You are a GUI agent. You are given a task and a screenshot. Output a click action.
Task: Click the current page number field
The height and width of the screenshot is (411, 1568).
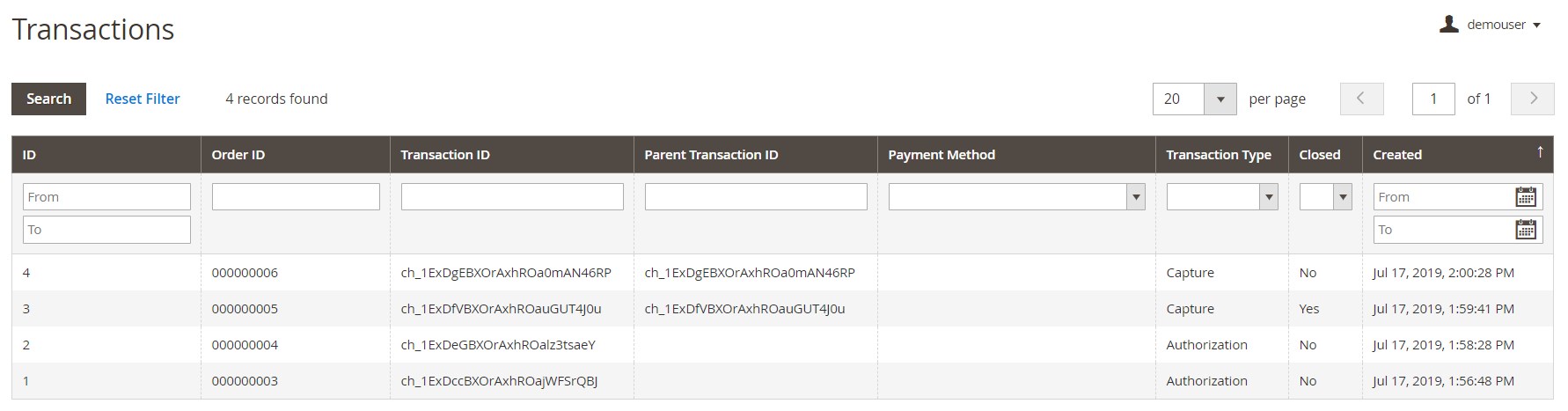point(1433,99)
